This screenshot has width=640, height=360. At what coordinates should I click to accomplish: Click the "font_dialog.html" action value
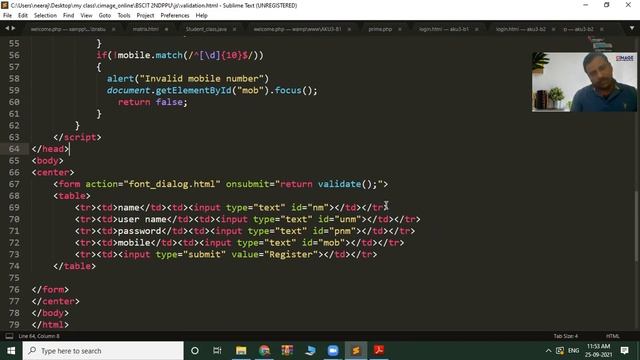coord(172,184)
